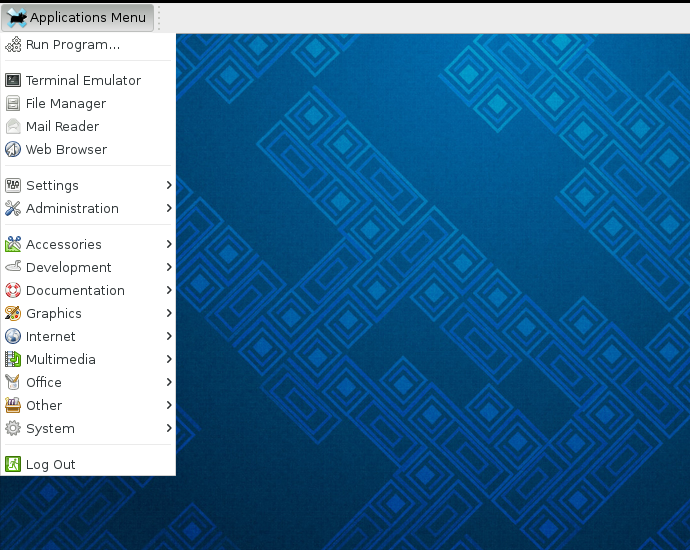Expand the Accessories submenu arrow
This screenshot has height=550, width=690.
click(169, 244)
